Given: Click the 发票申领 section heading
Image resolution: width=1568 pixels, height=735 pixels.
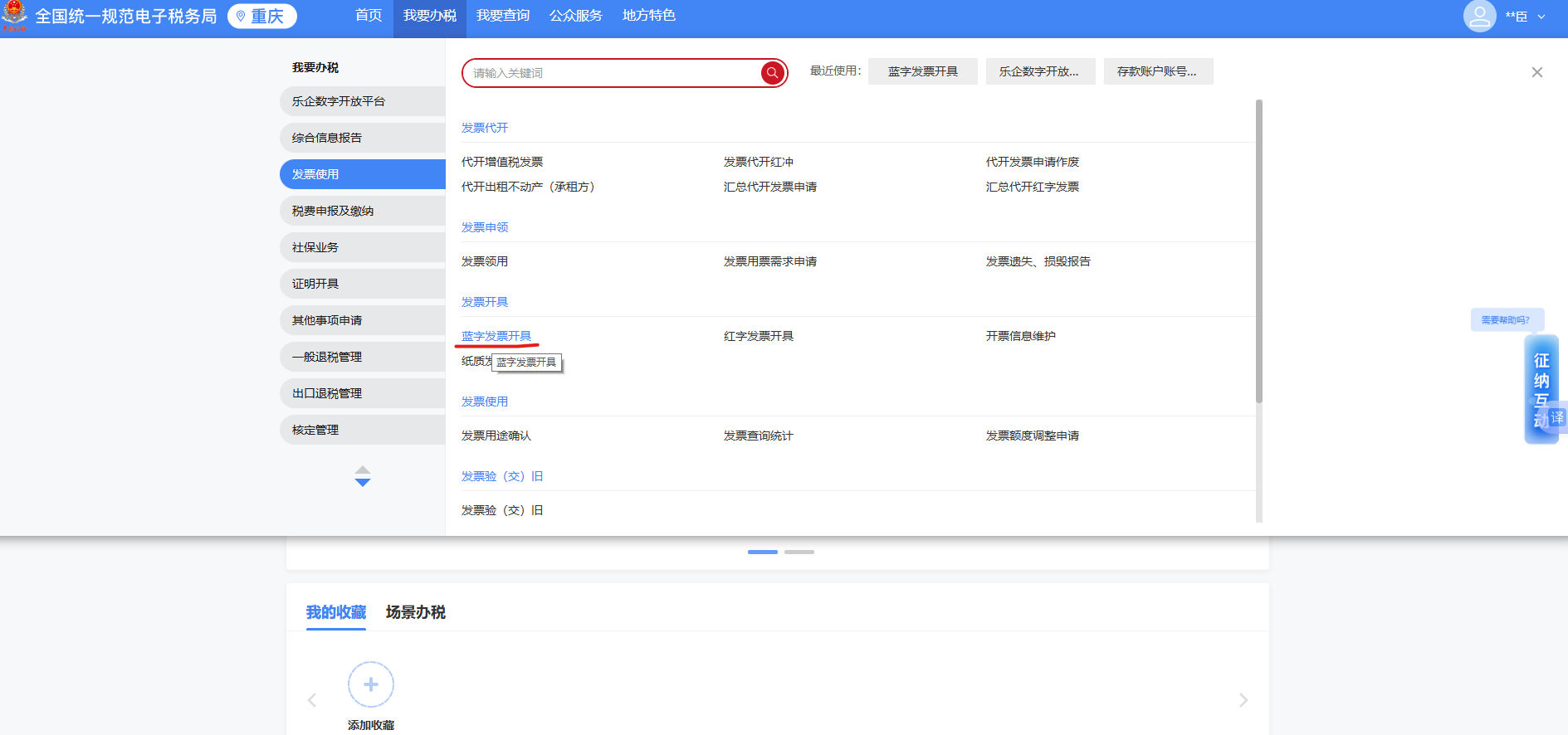Looking at the screenshot, I should [485, 227].
